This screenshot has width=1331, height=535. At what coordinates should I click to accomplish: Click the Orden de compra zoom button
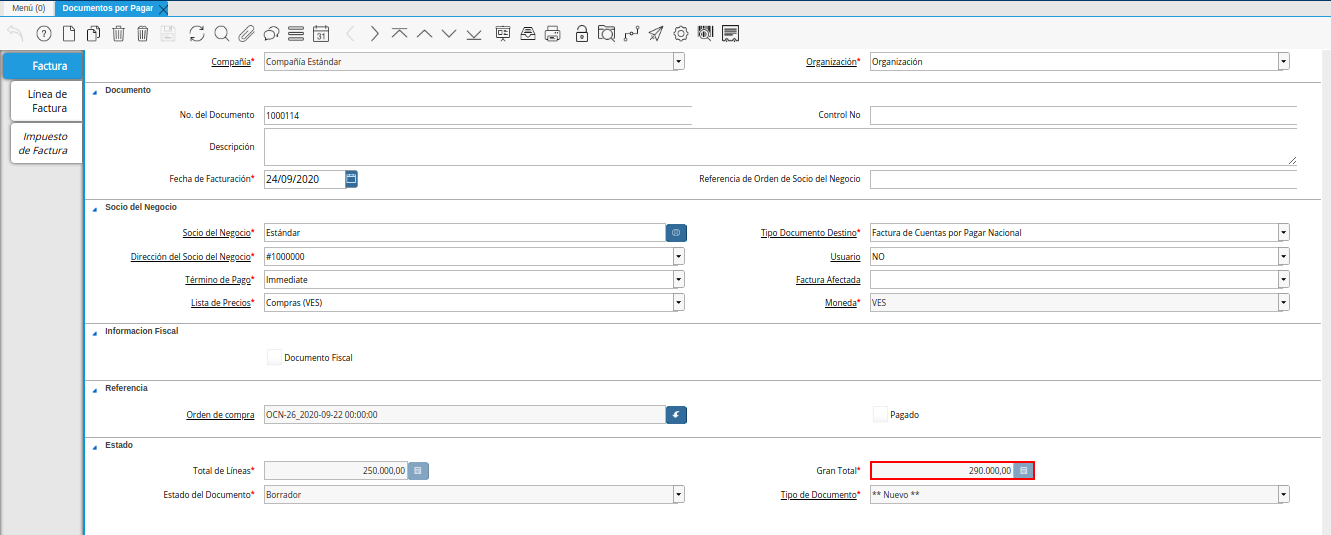(676, 415)
